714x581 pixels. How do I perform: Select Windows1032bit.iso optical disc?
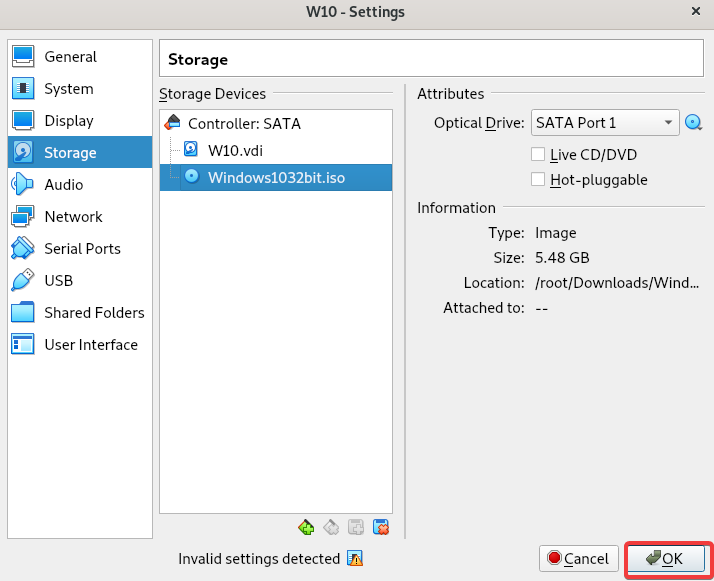pos(276,178)
